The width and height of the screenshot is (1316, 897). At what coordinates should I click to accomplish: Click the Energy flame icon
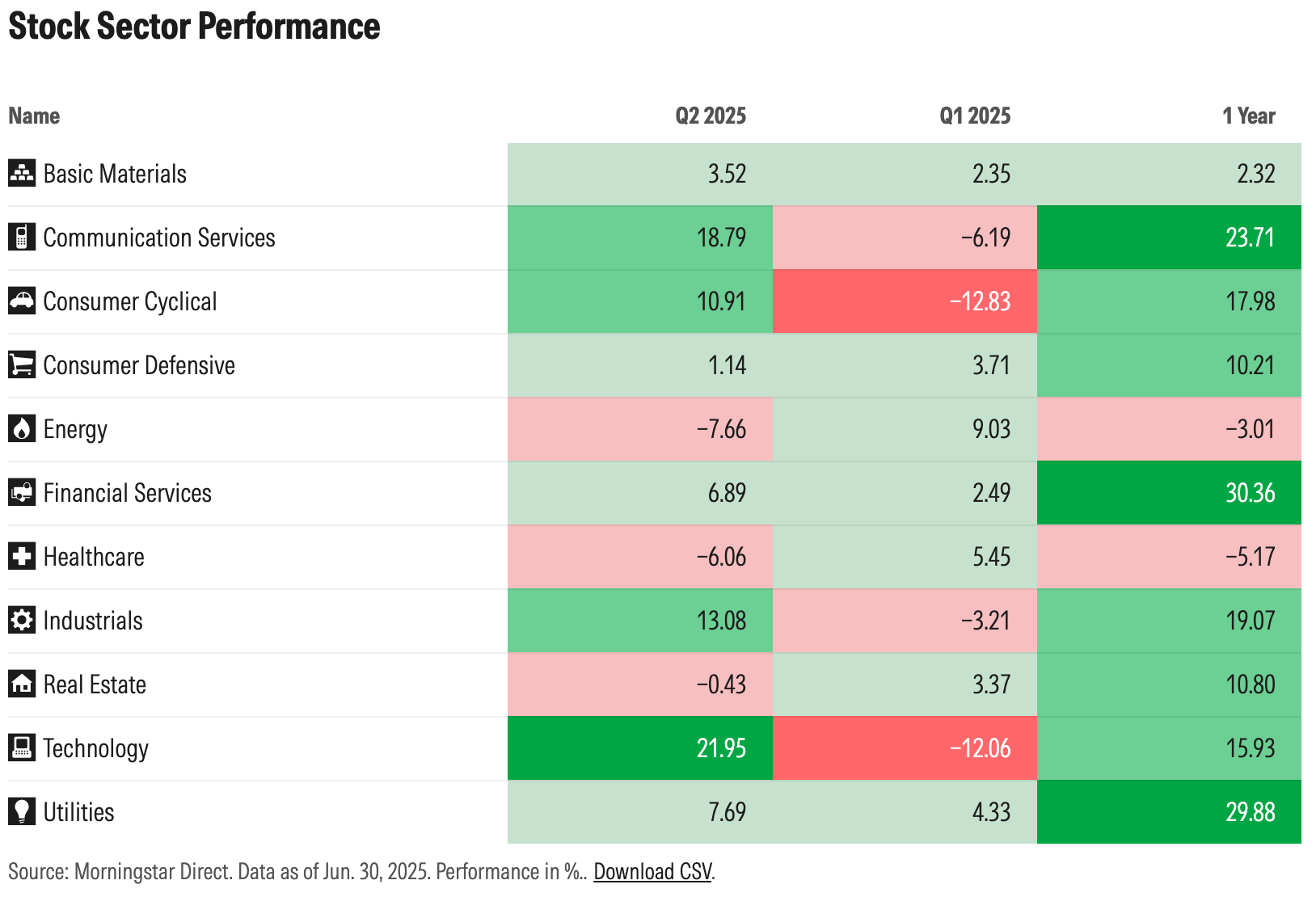[x=22, y=429]
